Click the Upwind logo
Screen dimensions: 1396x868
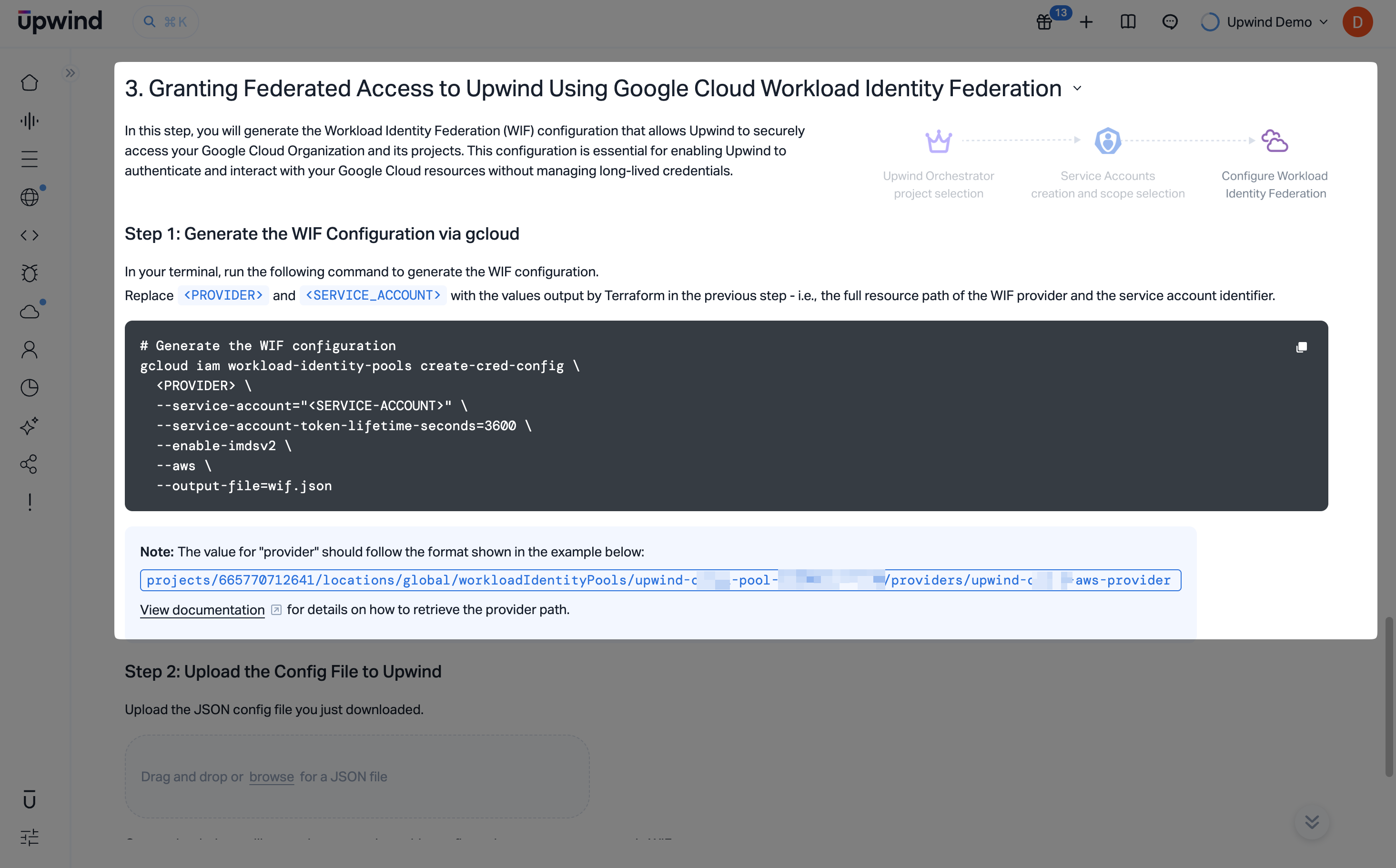click(x=60, y=21)
